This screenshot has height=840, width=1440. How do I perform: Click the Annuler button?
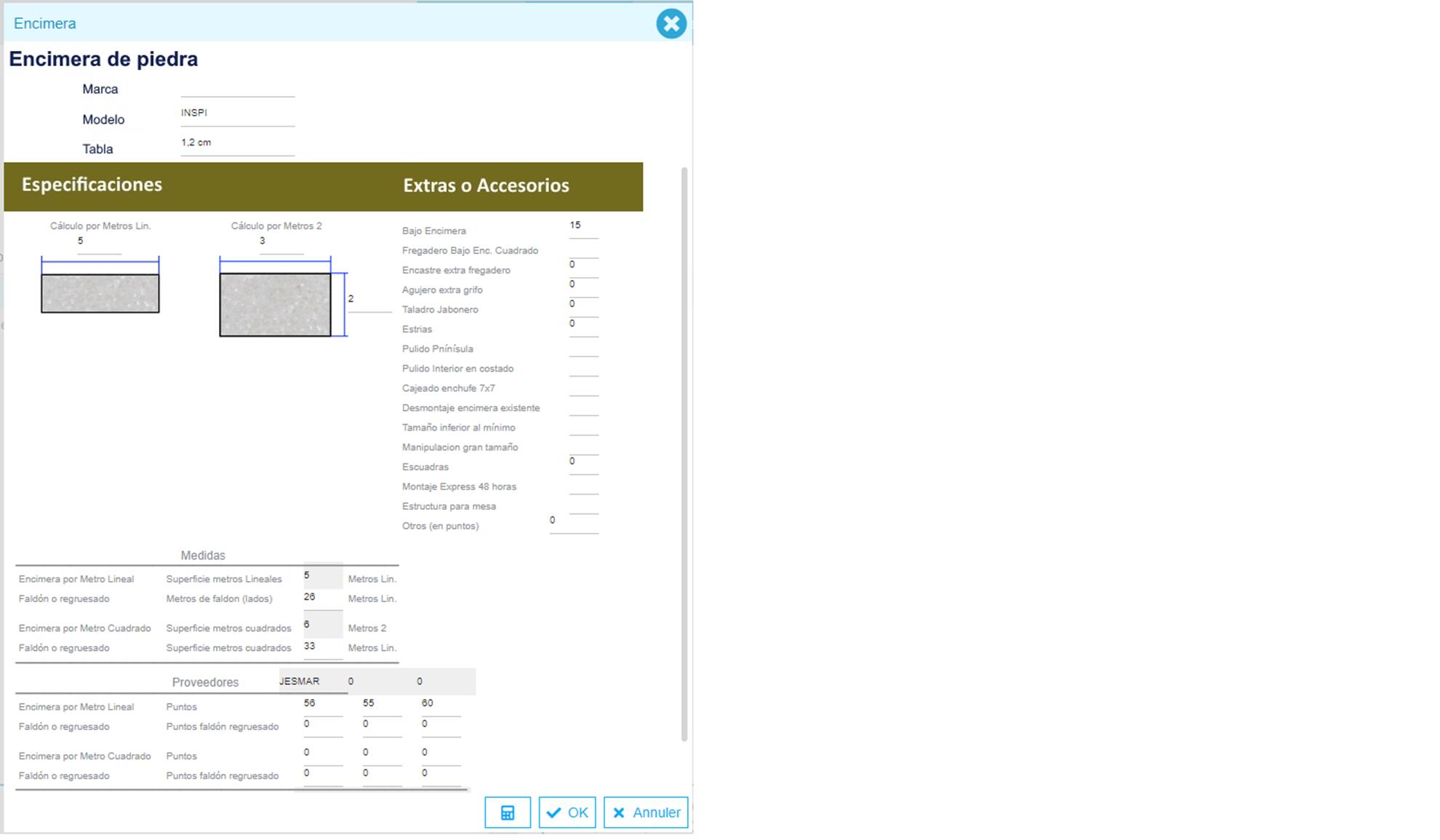coord(645,812)
